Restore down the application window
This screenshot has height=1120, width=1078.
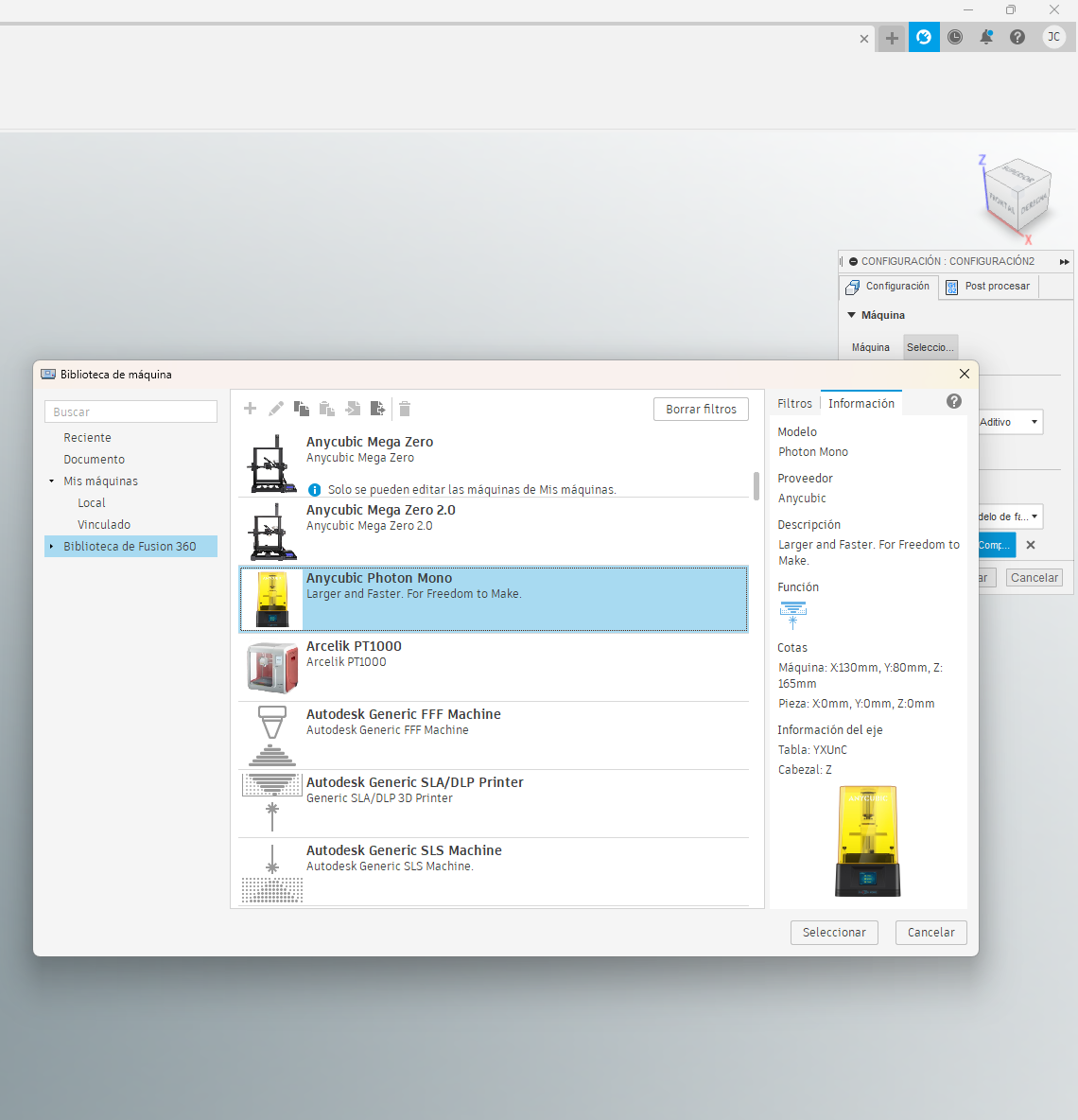tap(1010, 10)
